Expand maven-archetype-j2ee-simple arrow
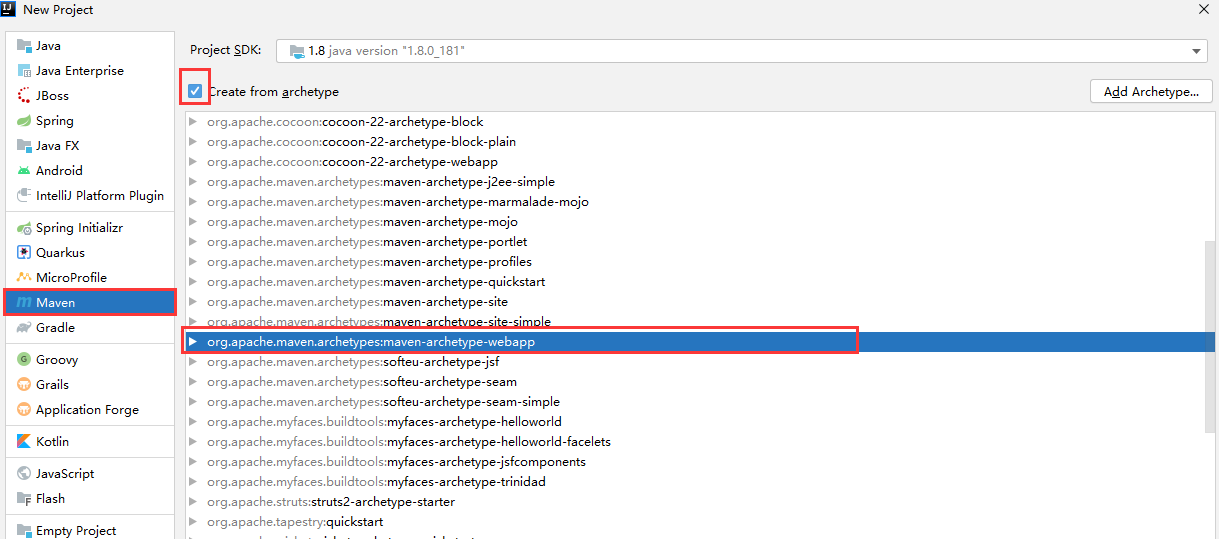The height and width of the screenshot is (539, 1219). click(193, 182)
